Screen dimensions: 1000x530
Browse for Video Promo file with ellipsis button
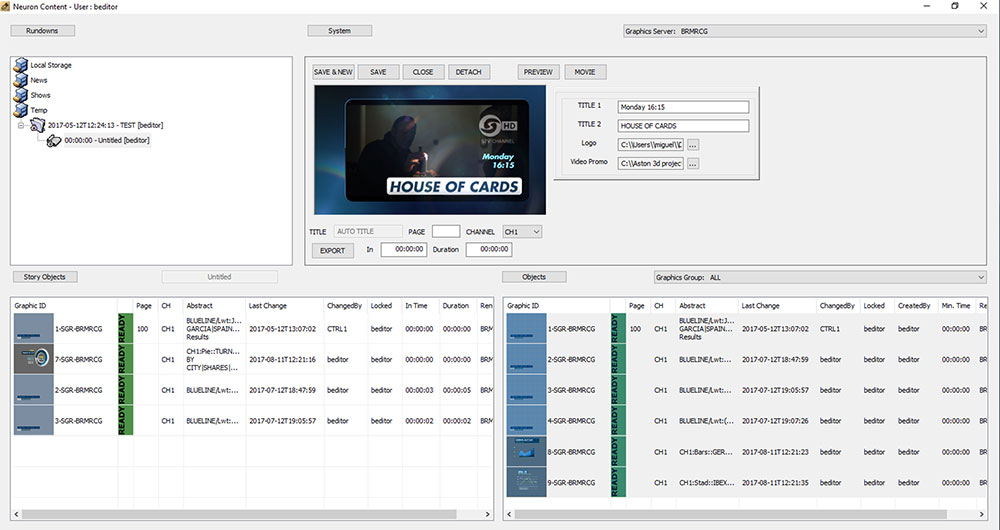pyautogui.click(x=693, y=164)
